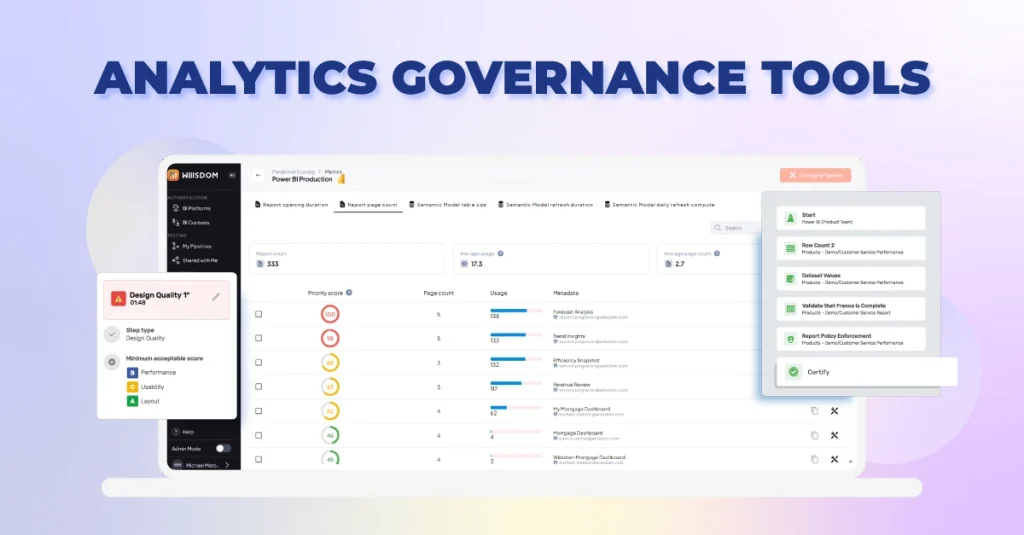This screenshot has height=535, width=1024.
Task: Switch to Semantic Model refresh duration tab
Action: pos(545,204)
